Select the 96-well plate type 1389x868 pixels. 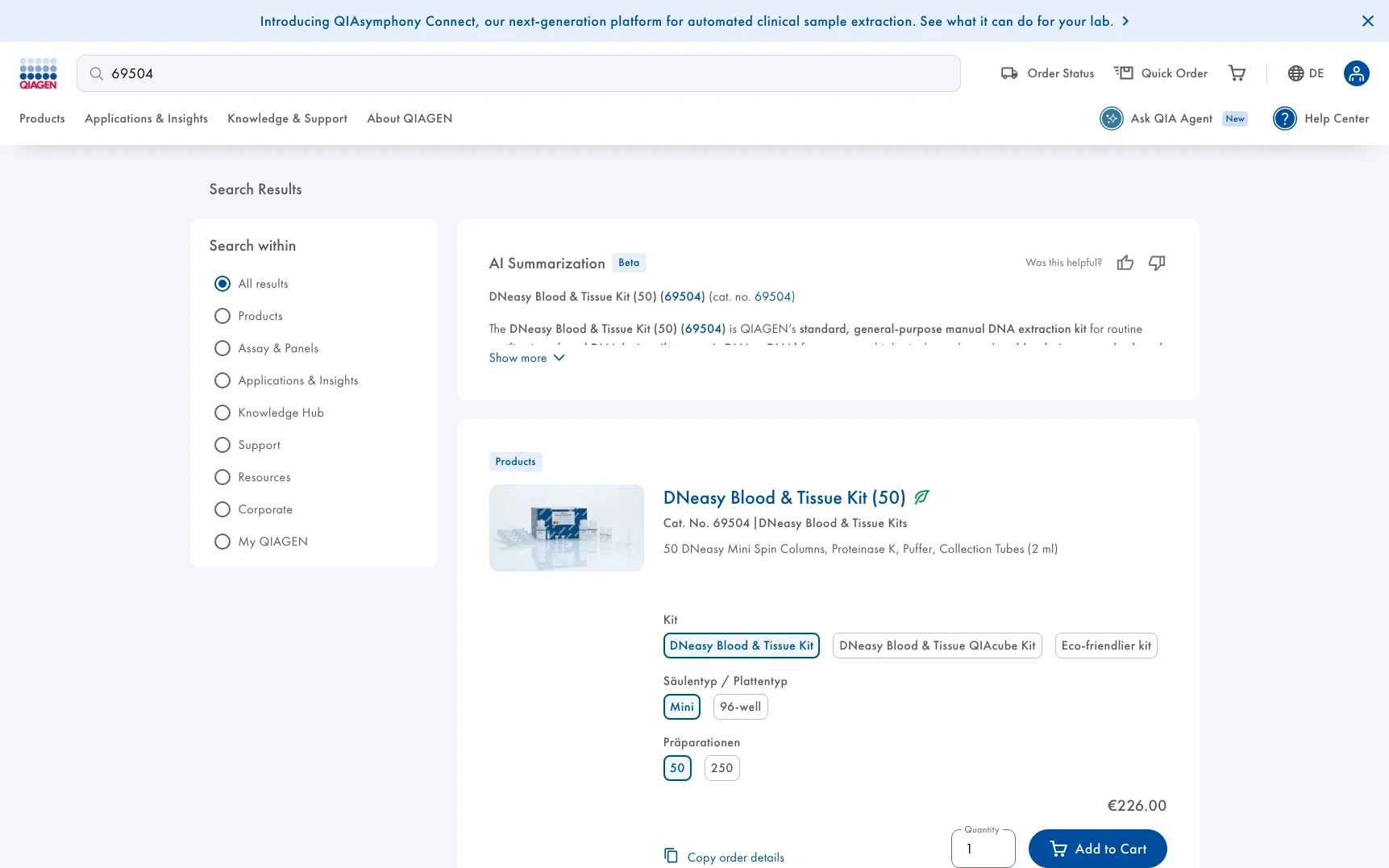coord(740,707)
